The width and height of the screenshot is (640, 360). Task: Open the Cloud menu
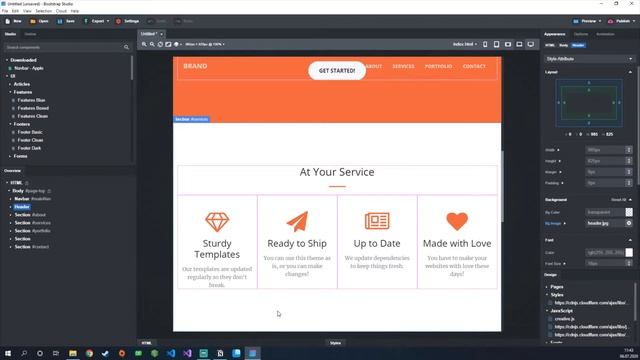click(x=61, y=11)
